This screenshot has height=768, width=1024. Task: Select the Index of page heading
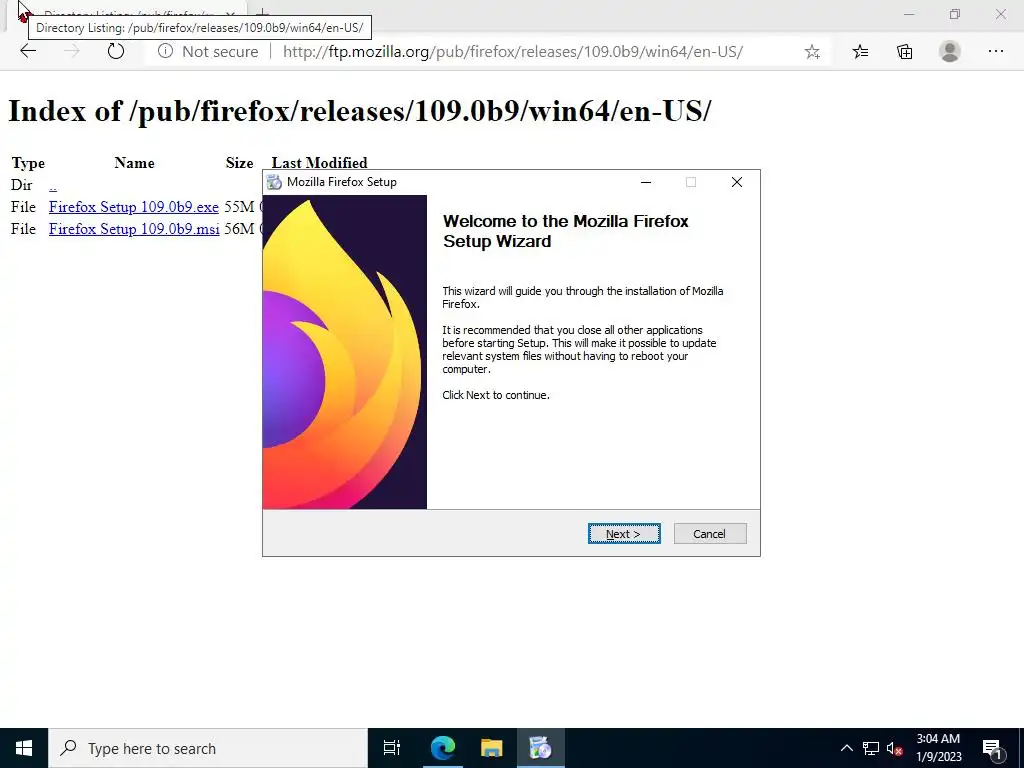point(359,111)
